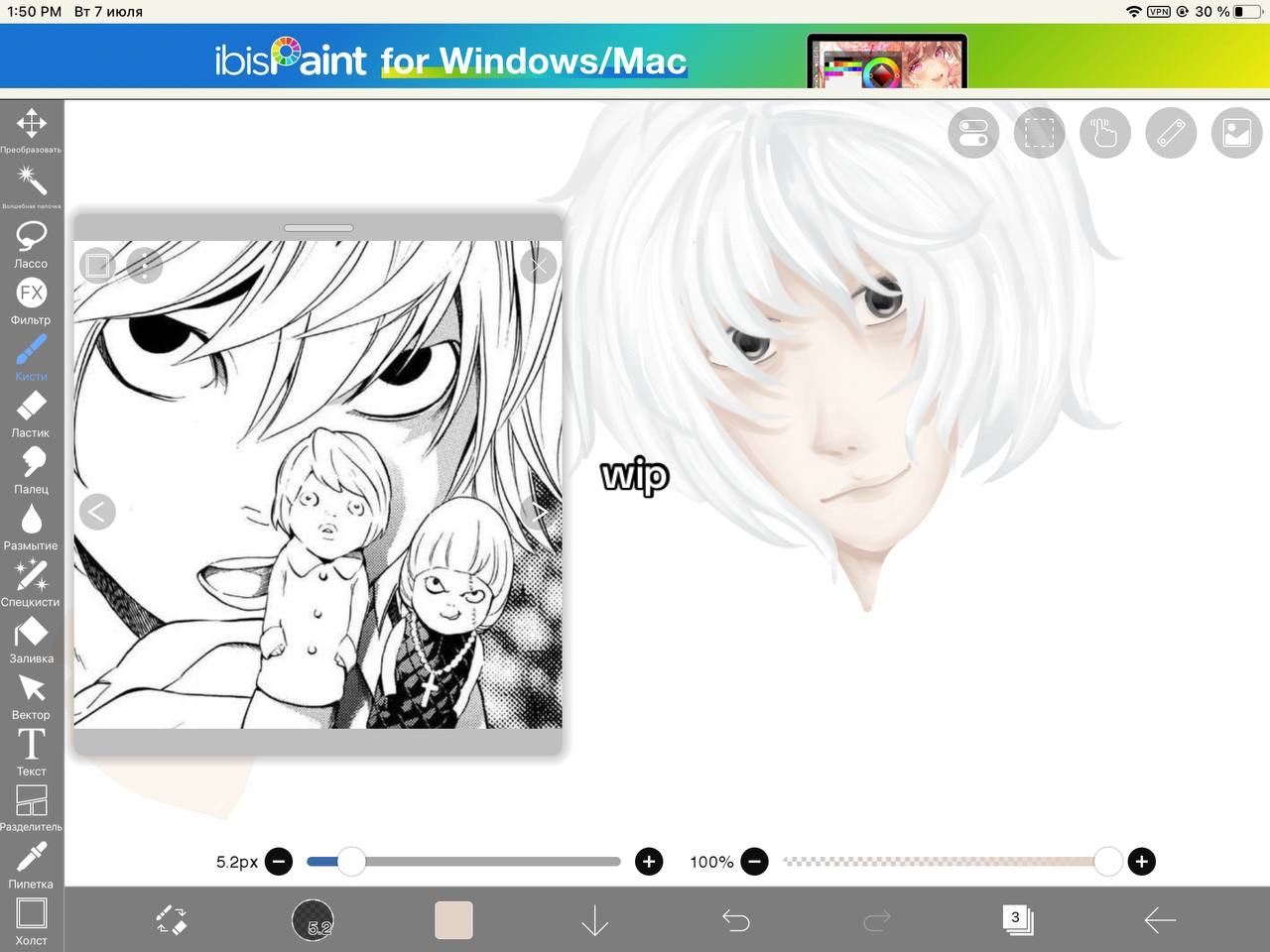
Task: Click the reference window drag handle
Action: [x=318, y=228]
